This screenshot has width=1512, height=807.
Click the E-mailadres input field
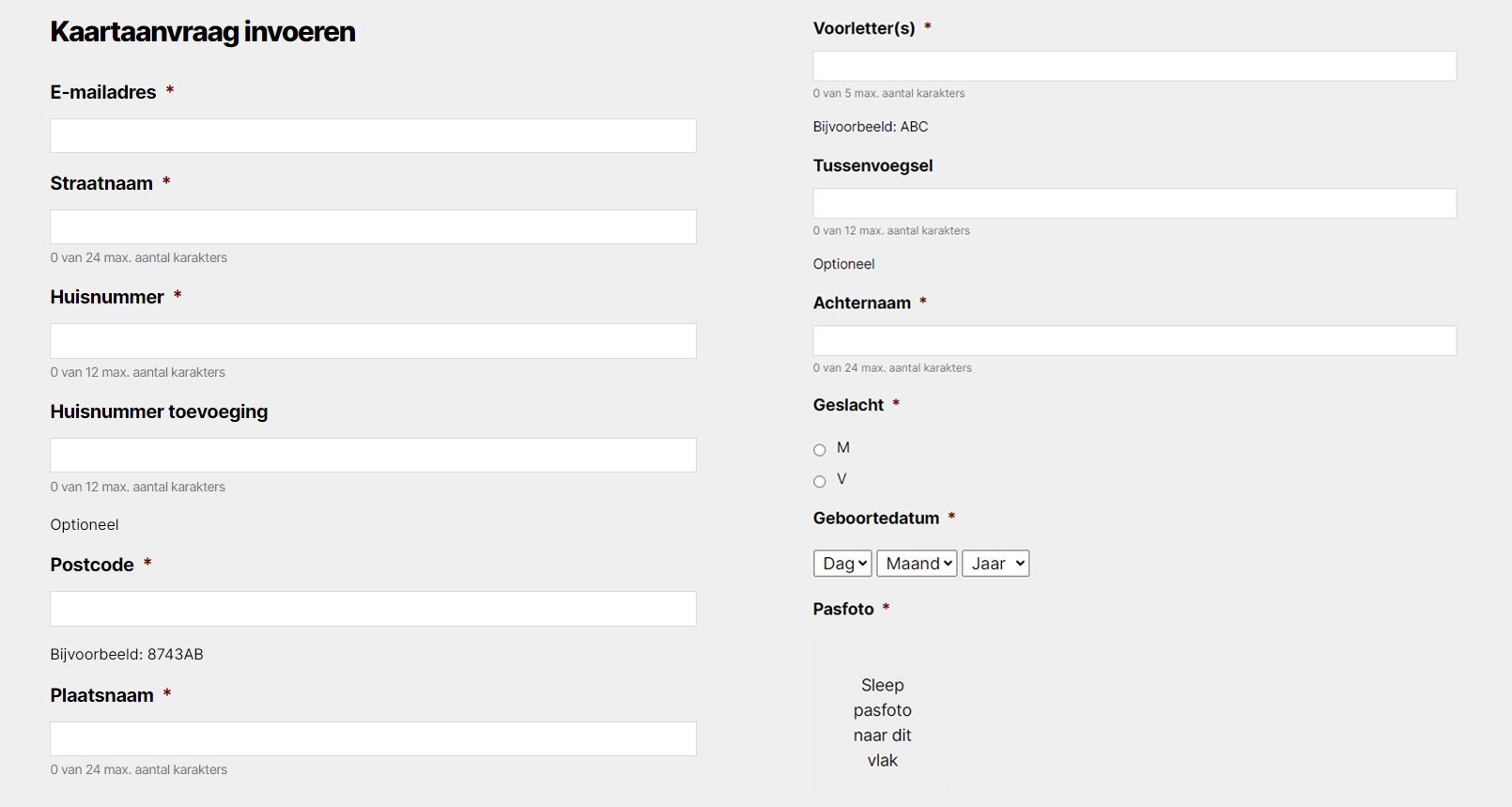pyautogui.click(x=373, y=136)
